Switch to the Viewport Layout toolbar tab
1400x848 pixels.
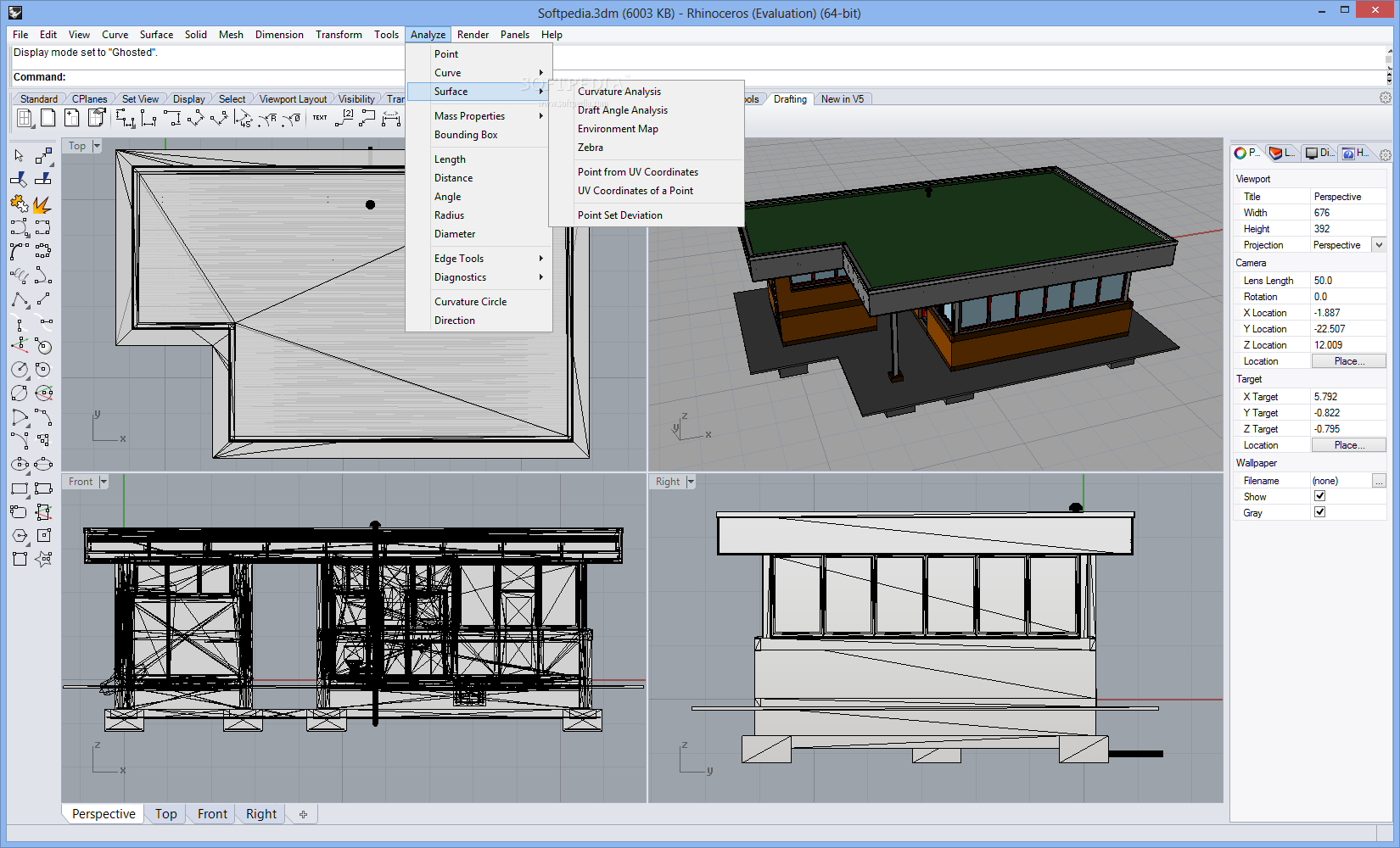pos(293,99)
